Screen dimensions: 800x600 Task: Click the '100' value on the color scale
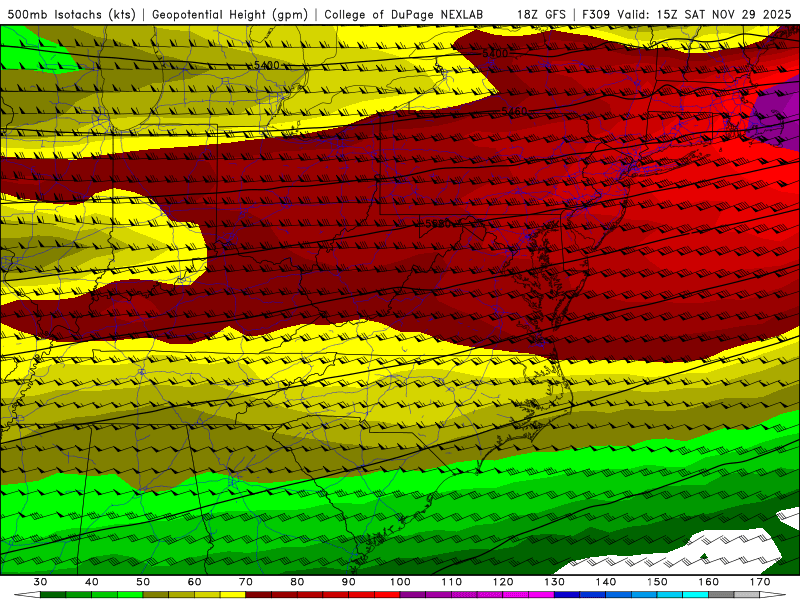point(401,582)
